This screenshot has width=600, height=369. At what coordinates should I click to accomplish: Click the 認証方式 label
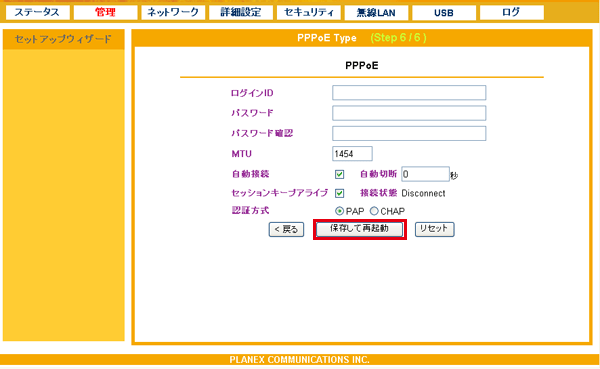[x=250, y=211]
